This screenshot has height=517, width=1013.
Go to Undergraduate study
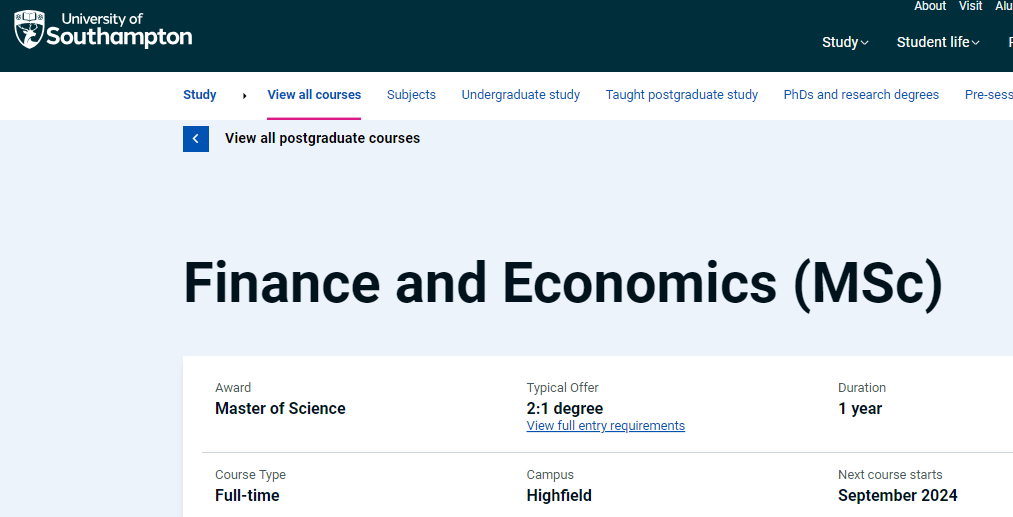[521, 94]
